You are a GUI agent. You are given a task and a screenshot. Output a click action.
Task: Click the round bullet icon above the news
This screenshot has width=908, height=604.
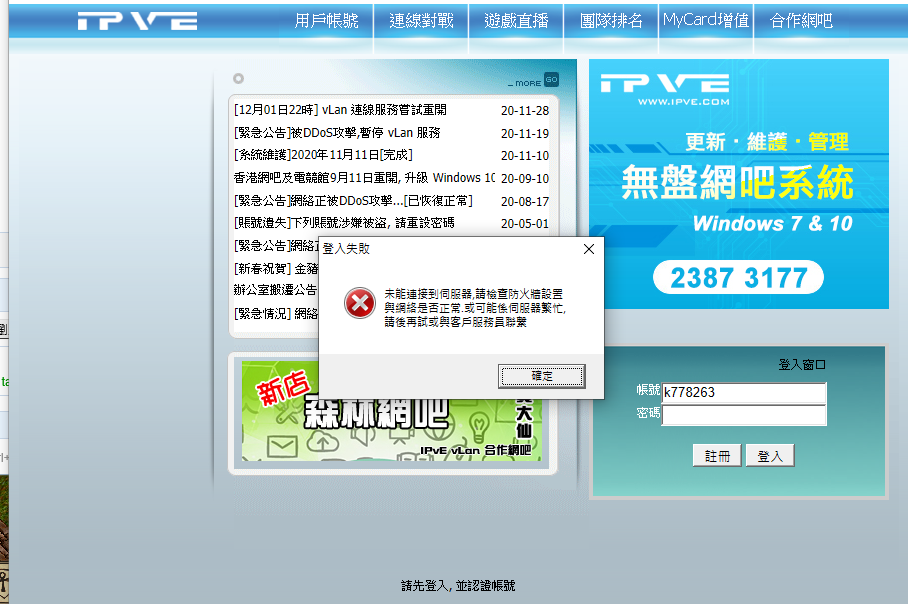238,78
